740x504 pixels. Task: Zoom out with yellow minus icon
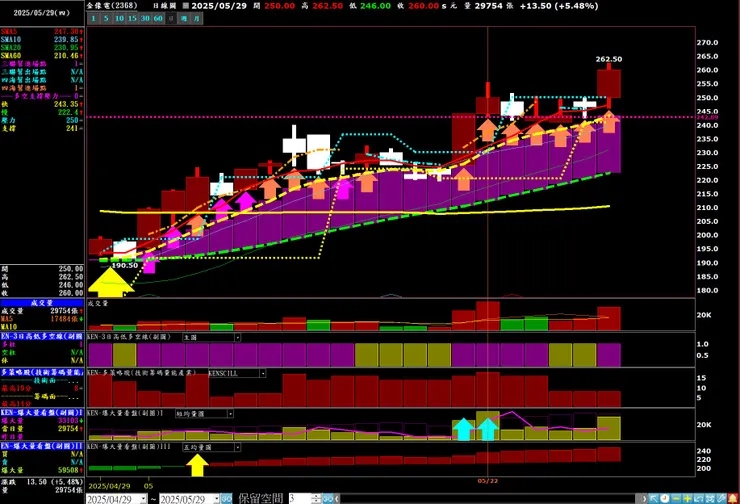(676, 498)
